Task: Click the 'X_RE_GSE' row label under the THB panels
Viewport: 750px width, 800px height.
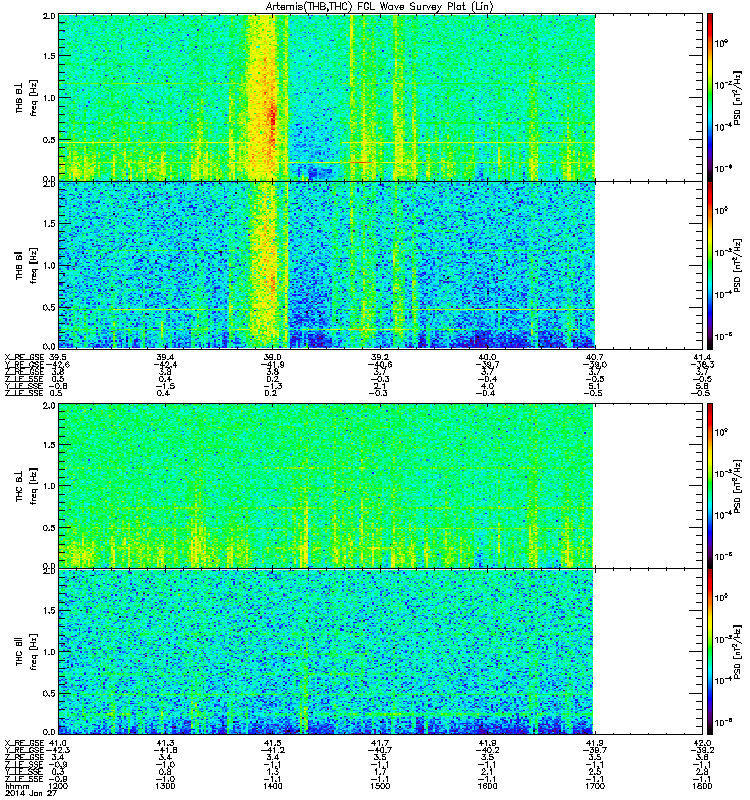Action: [x=24, y=357]
